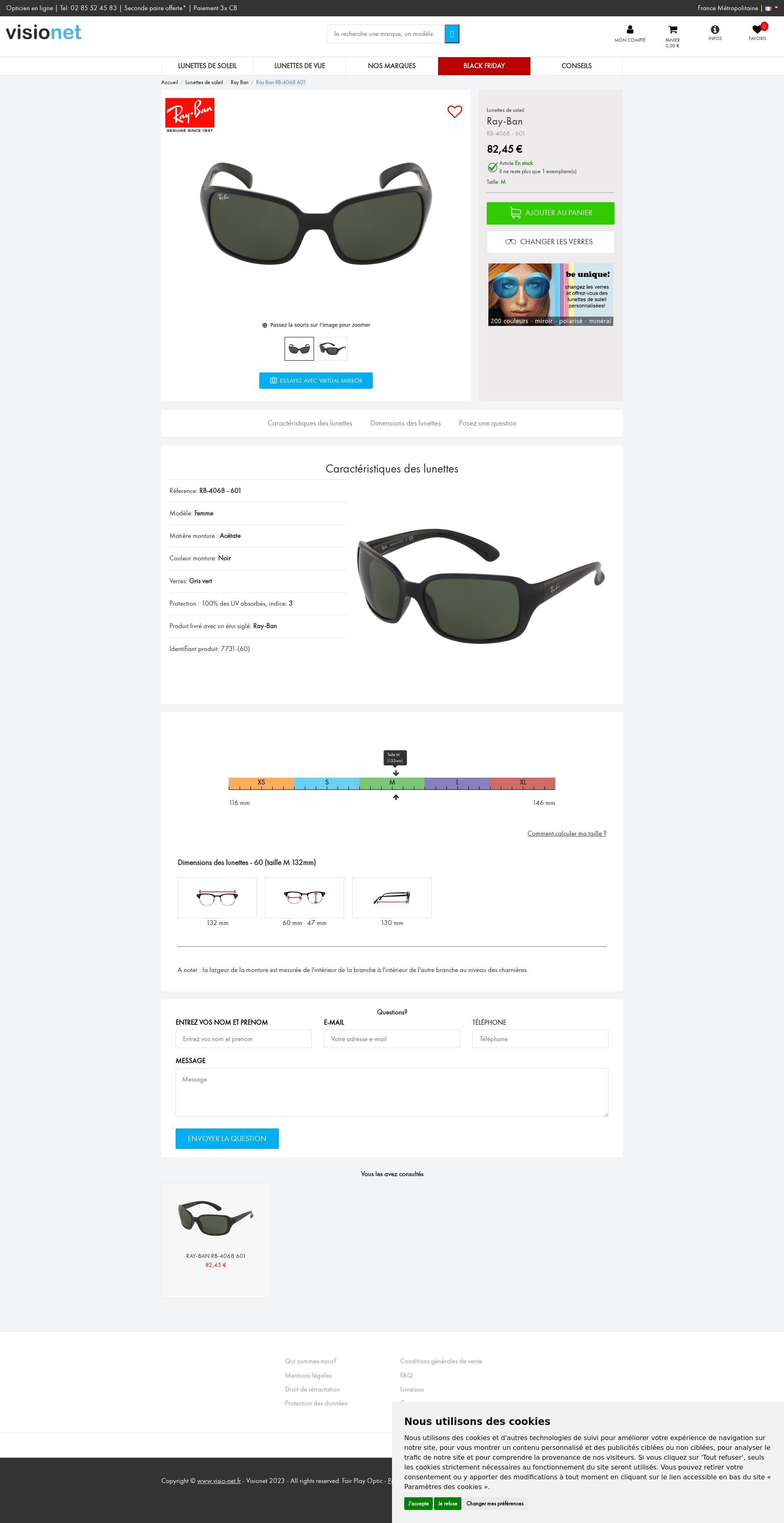
Task: Click Envoyer la question button
Action: (227, 1139)
